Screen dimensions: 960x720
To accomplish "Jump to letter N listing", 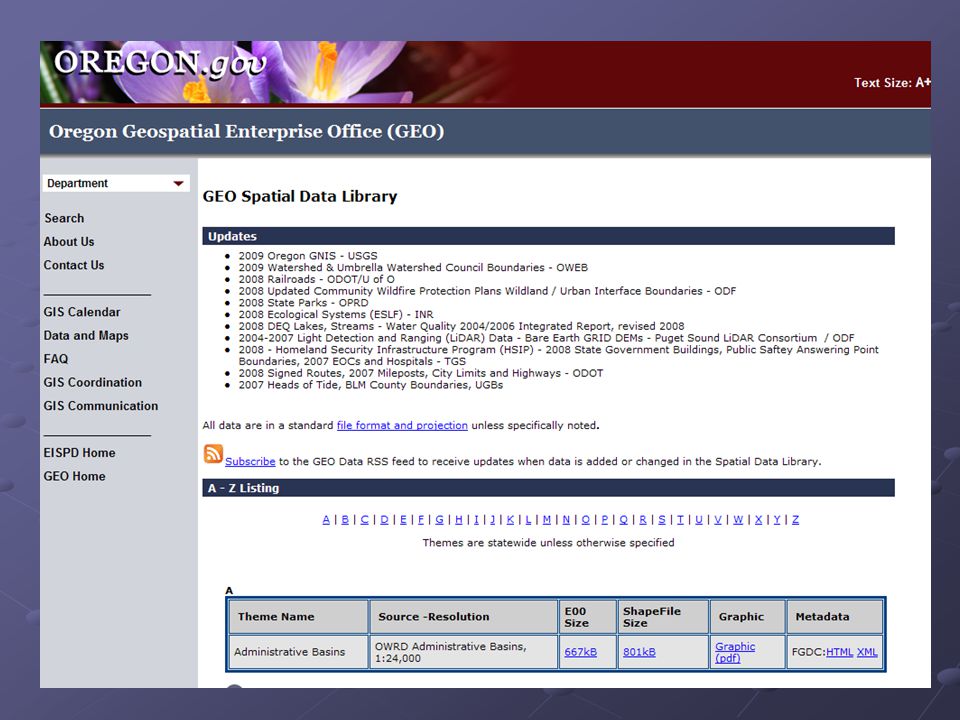I will (x=566, y=519).
